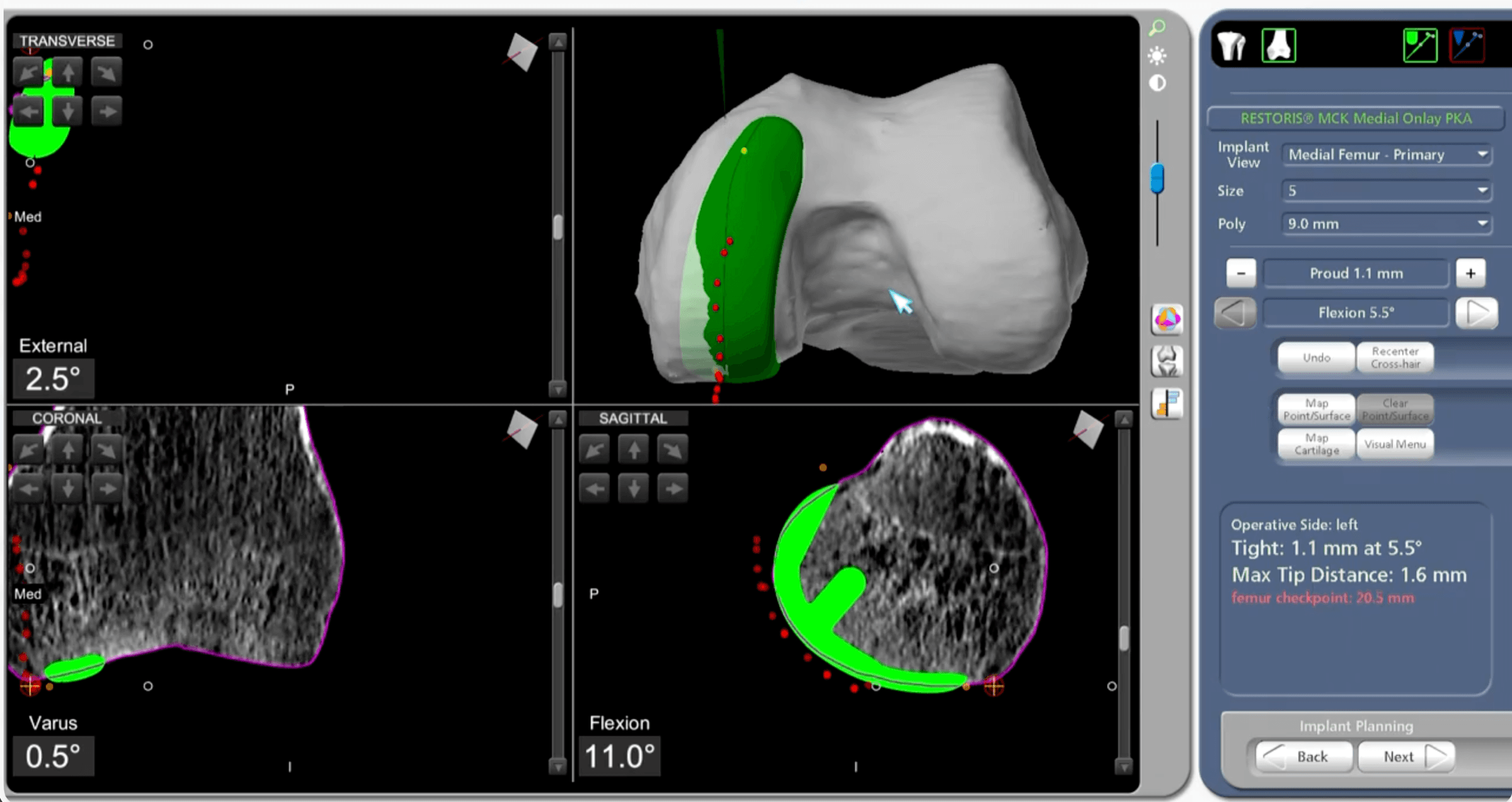Image resolution: width=1512 pixels, height=802 pixels.
Task: Click the Varus 0.5° value box
Action: pos(54,756)
